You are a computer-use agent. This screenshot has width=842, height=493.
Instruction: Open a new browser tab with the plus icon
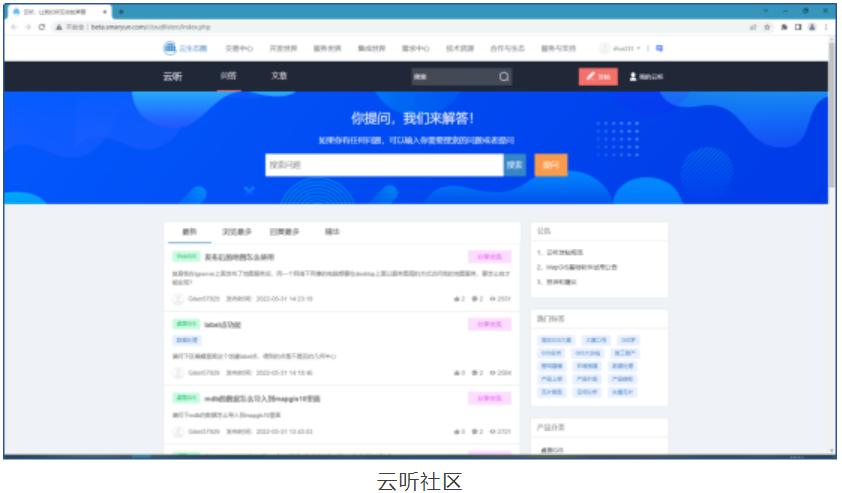click(121, 10)
